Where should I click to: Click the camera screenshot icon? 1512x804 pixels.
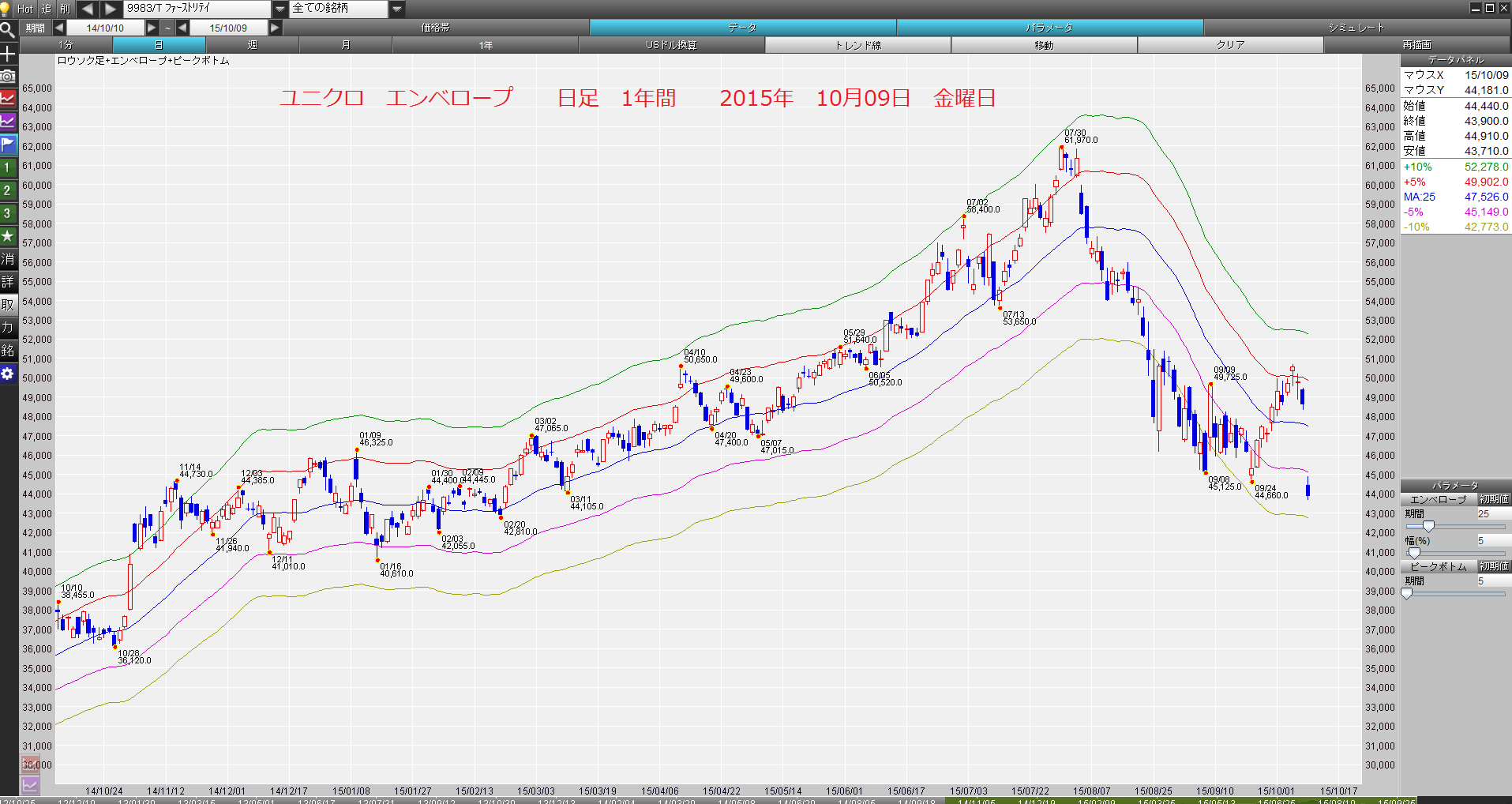[x=8, y=76]
